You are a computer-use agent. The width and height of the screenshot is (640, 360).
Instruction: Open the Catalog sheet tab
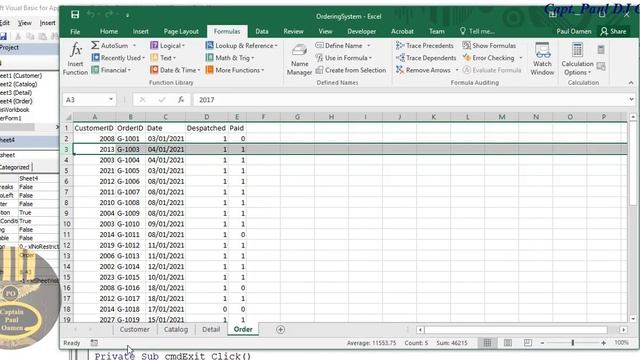point(176,329)
